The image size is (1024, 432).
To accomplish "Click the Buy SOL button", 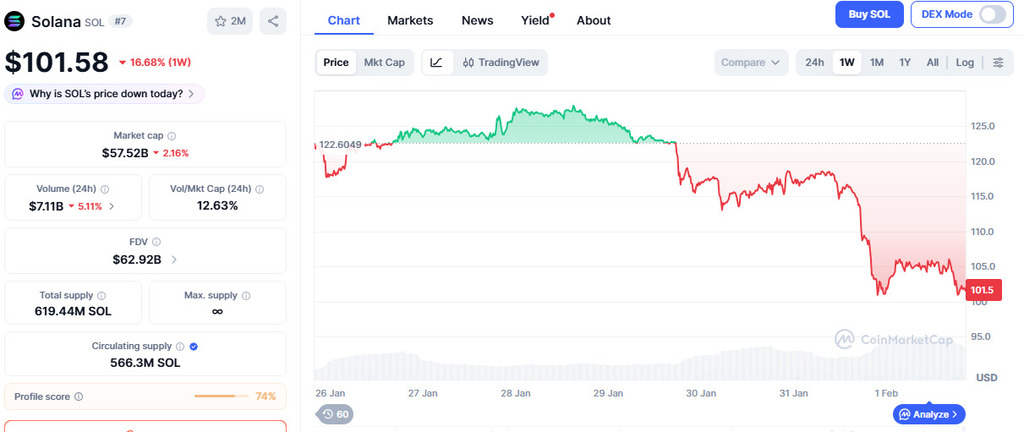I will click(869, 14).
